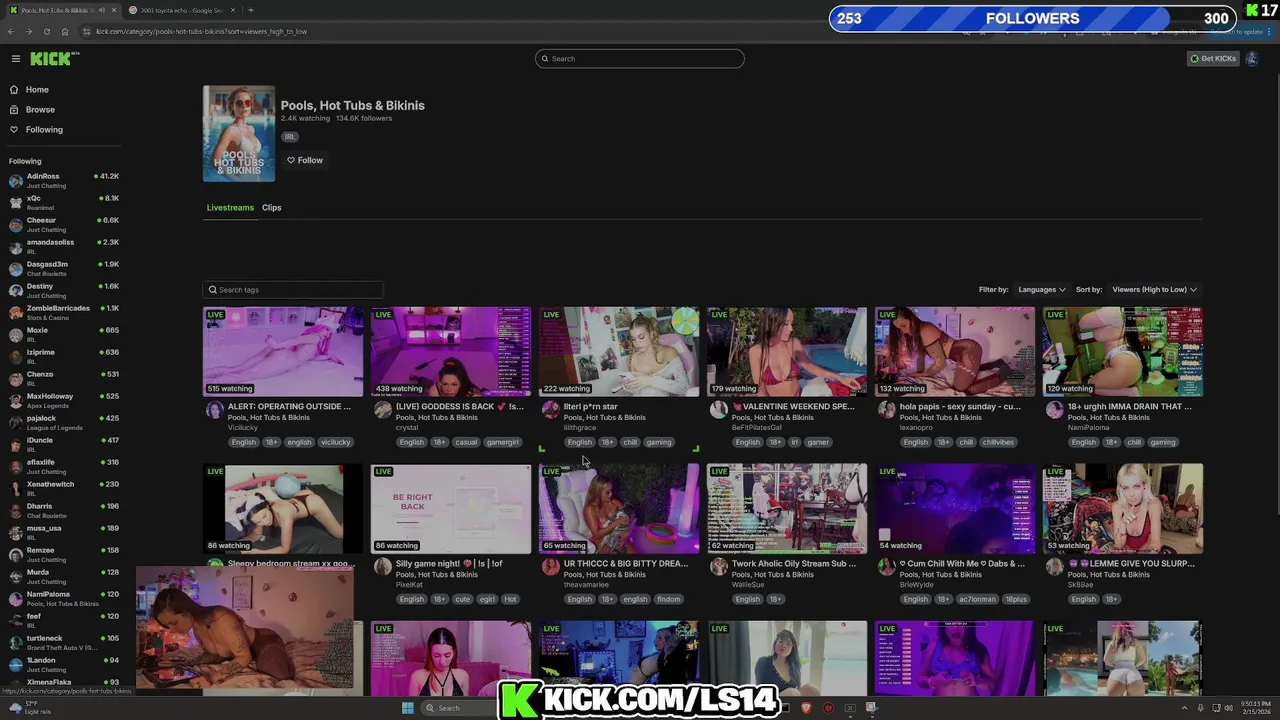This screenshot has width=1280, height=720.
Task: Open the 179 watching stream thumbnail
Action: pos(787,352)
